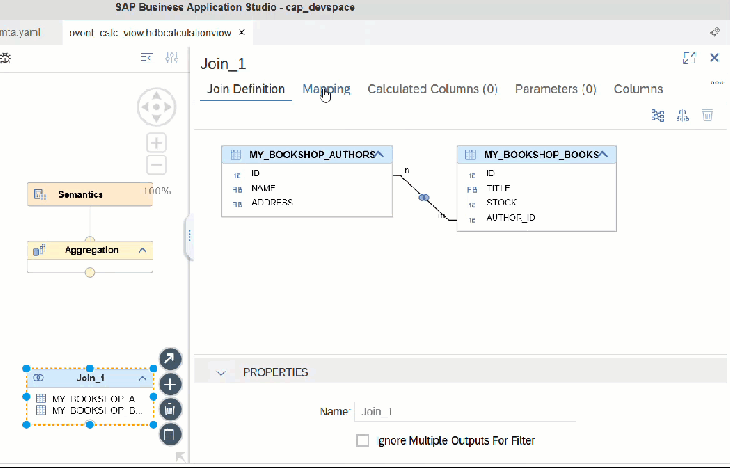Collapse the Aggregation node
730x468 pixels.
[x=142, y=251]
